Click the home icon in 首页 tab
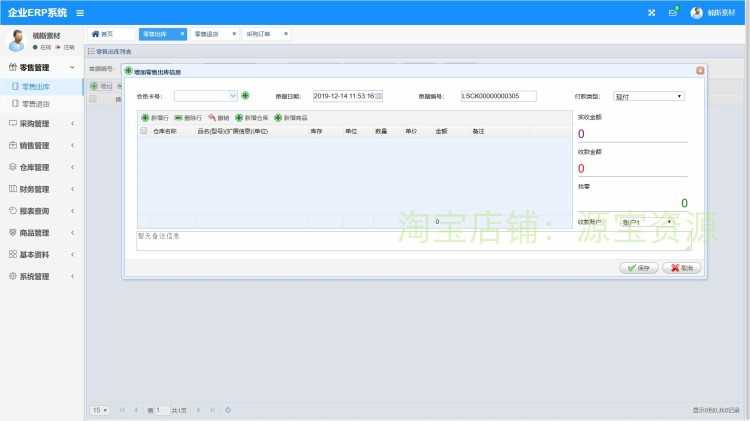Viewport: 750px width, 421px height. tap(95, 34)
